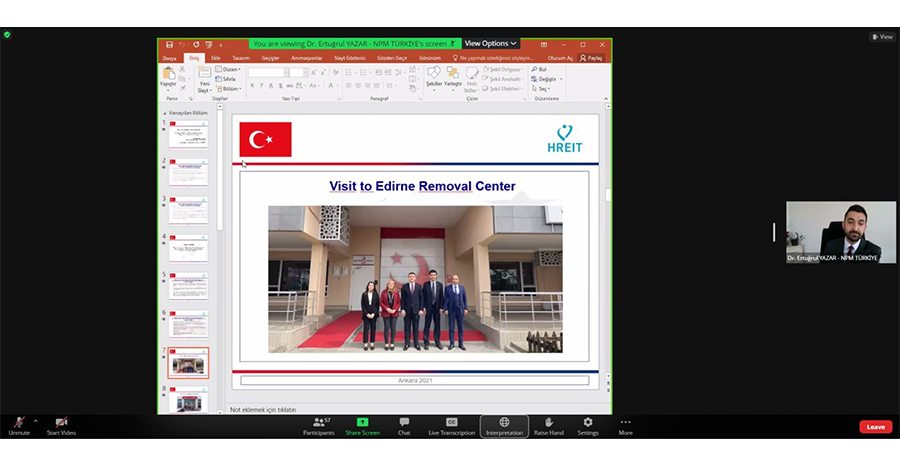Raise Hand in the meeting
Screen dimensions: 900x450
[x=549, y=426]
